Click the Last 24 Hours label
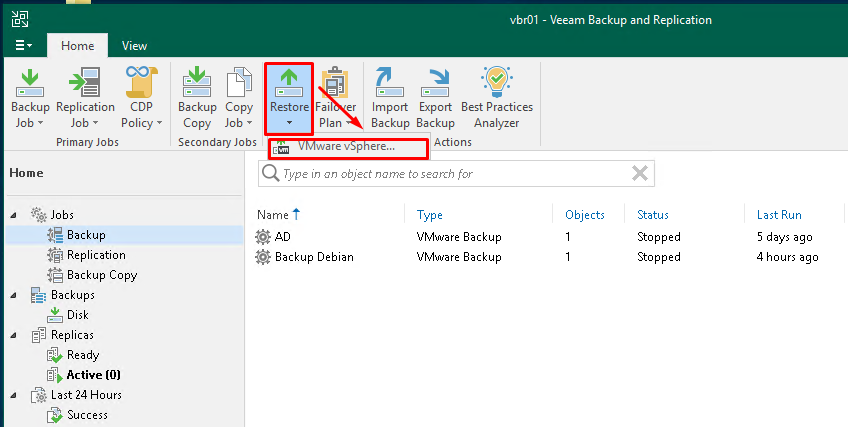 pos(86,395)
